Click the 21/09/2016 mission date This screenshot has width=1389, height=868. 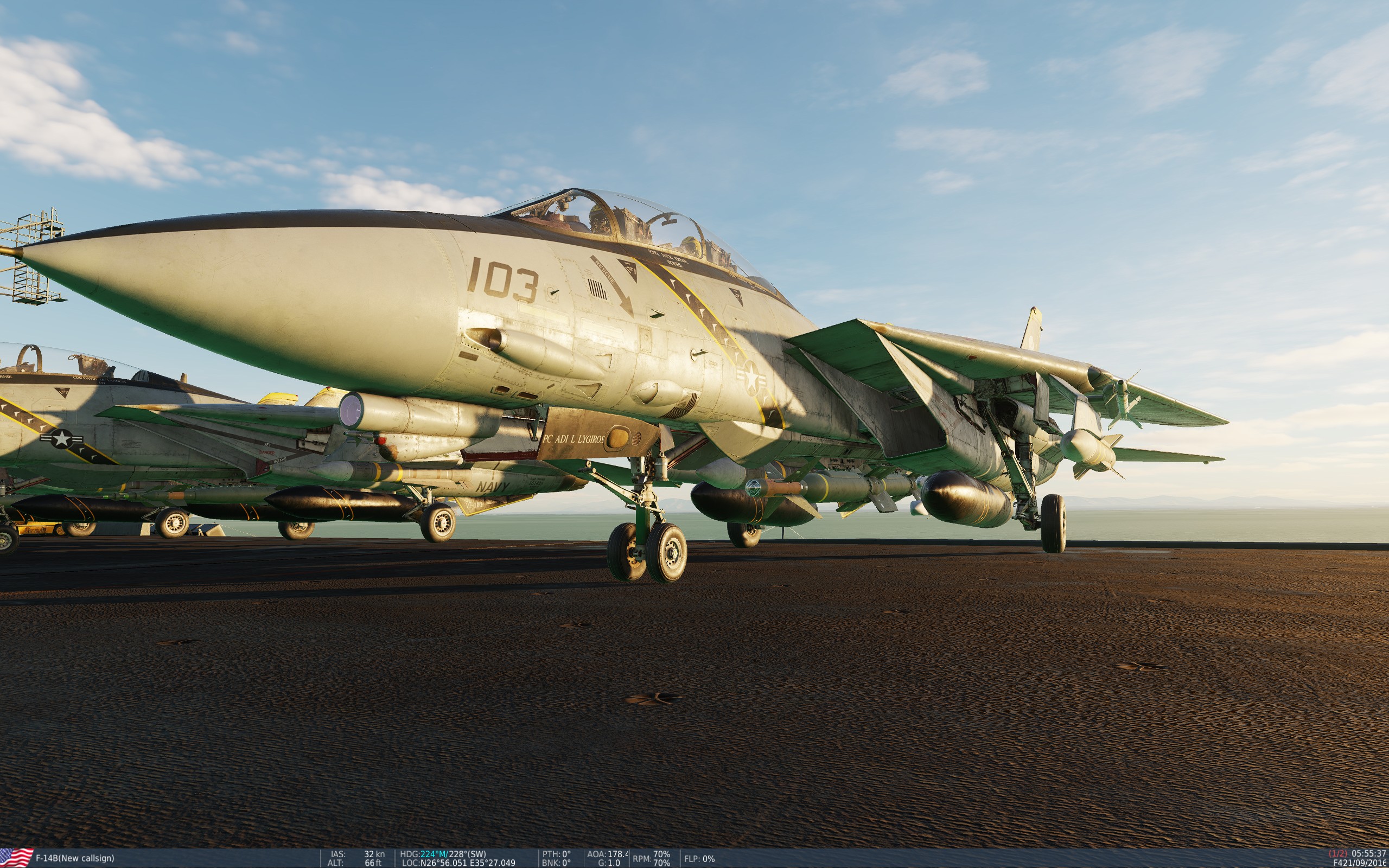click(1365, 863)
